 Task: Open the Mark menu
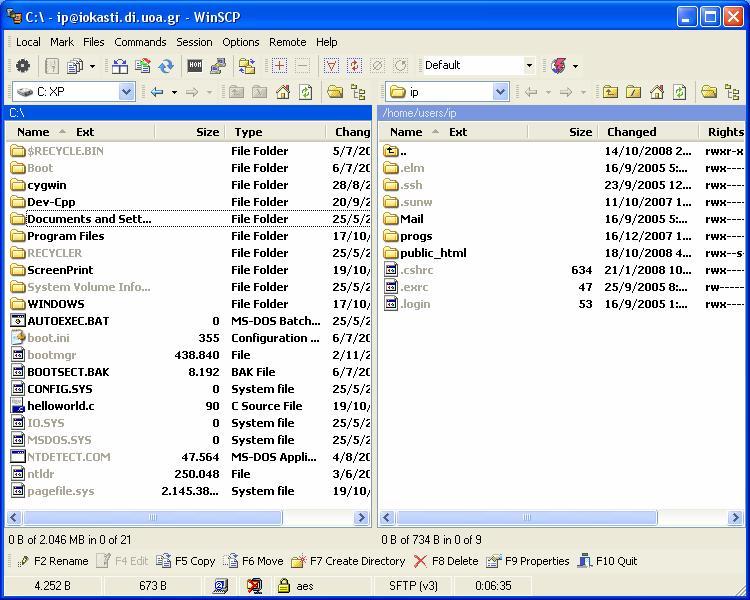[x=62, y=42]
